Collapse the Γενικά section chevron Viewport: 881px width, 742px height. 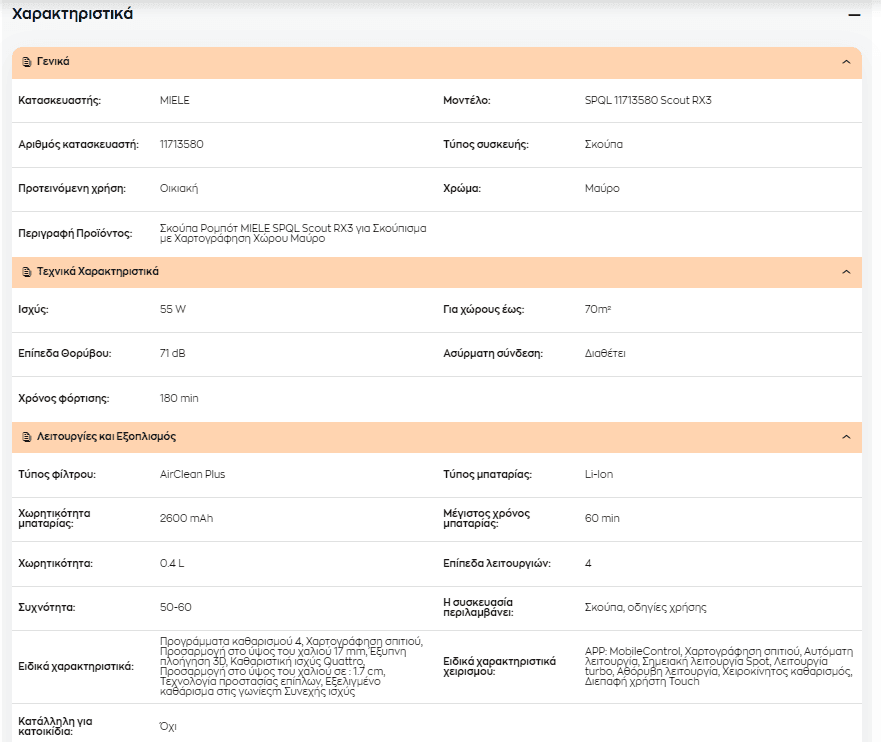pyautogui.click(x=846, y=62)
